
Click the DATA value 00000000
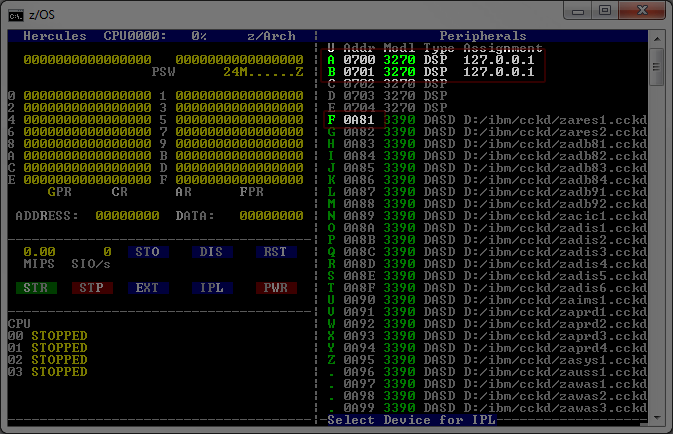coord(271,215)
